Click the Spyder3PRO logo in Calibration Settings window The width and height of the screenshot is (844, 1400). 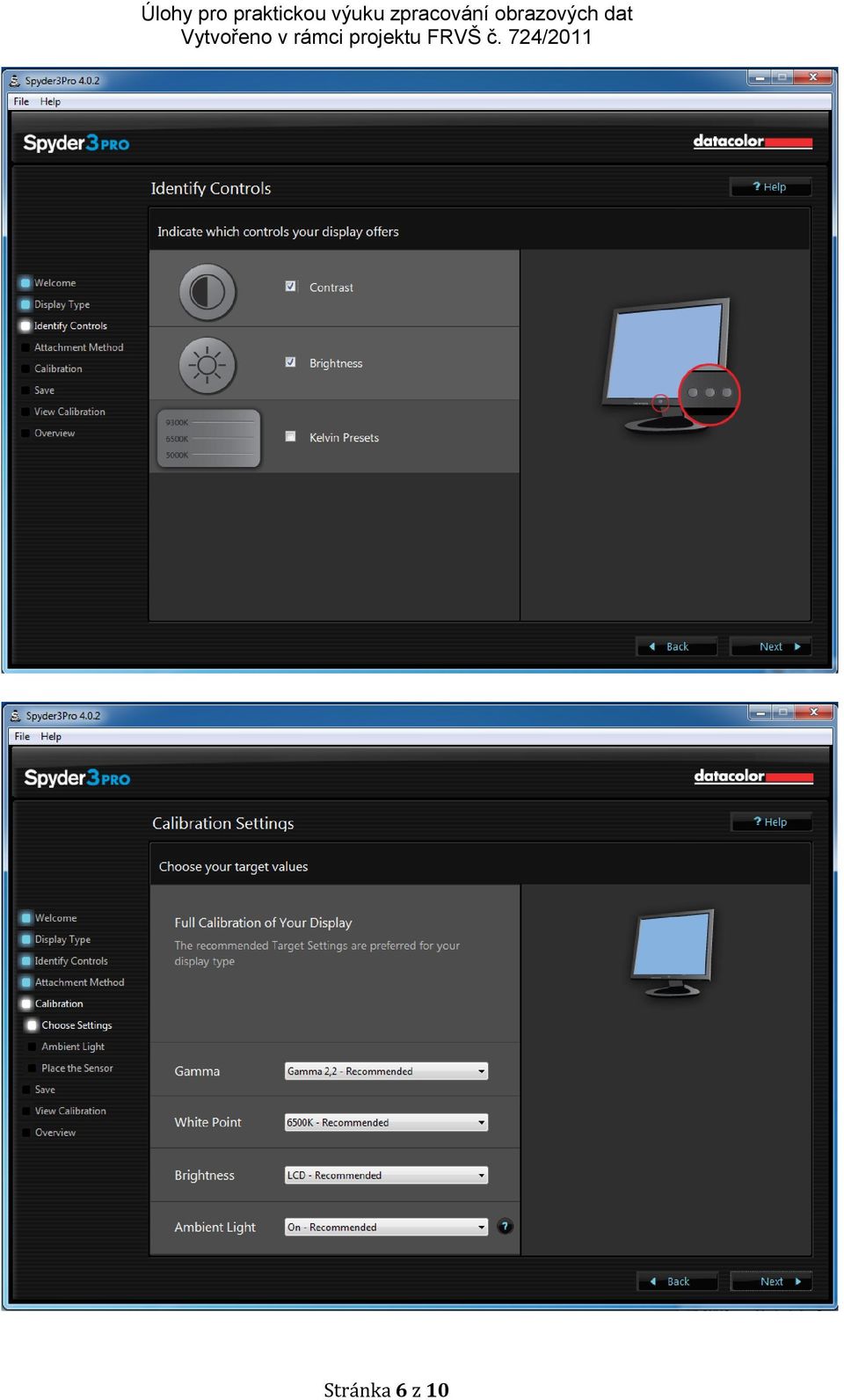coord(77,778)
